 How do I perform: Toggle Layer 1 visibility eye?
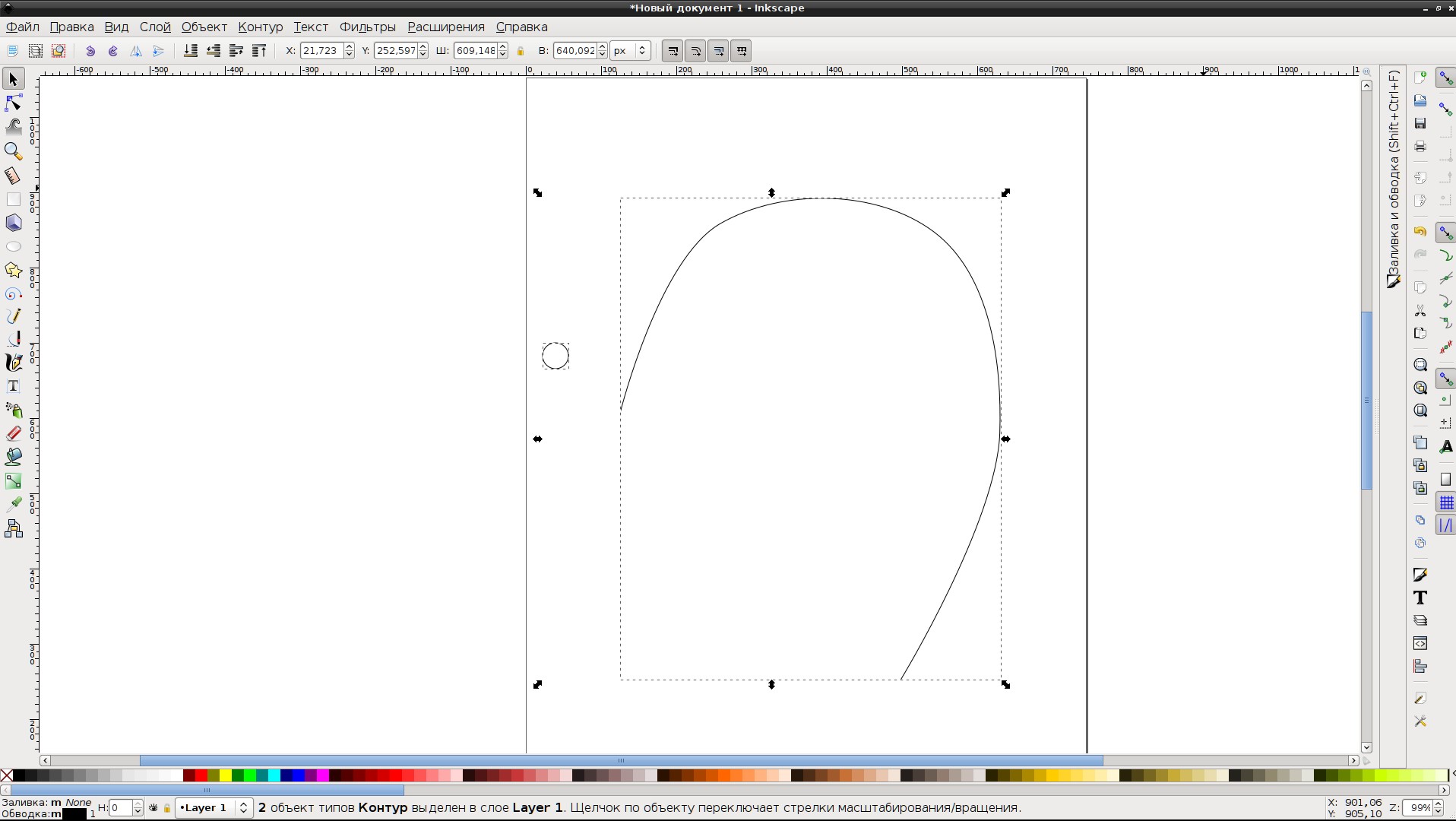tap(154, 807)
